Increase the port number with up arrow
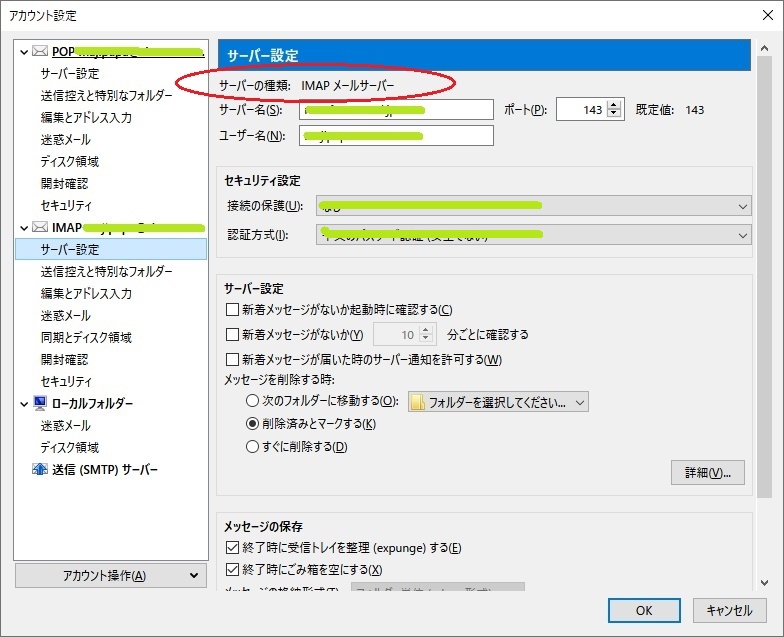Image resolution: width=784 pixels, height=637 pixels. pyautogui.click(x=615, y=105)
